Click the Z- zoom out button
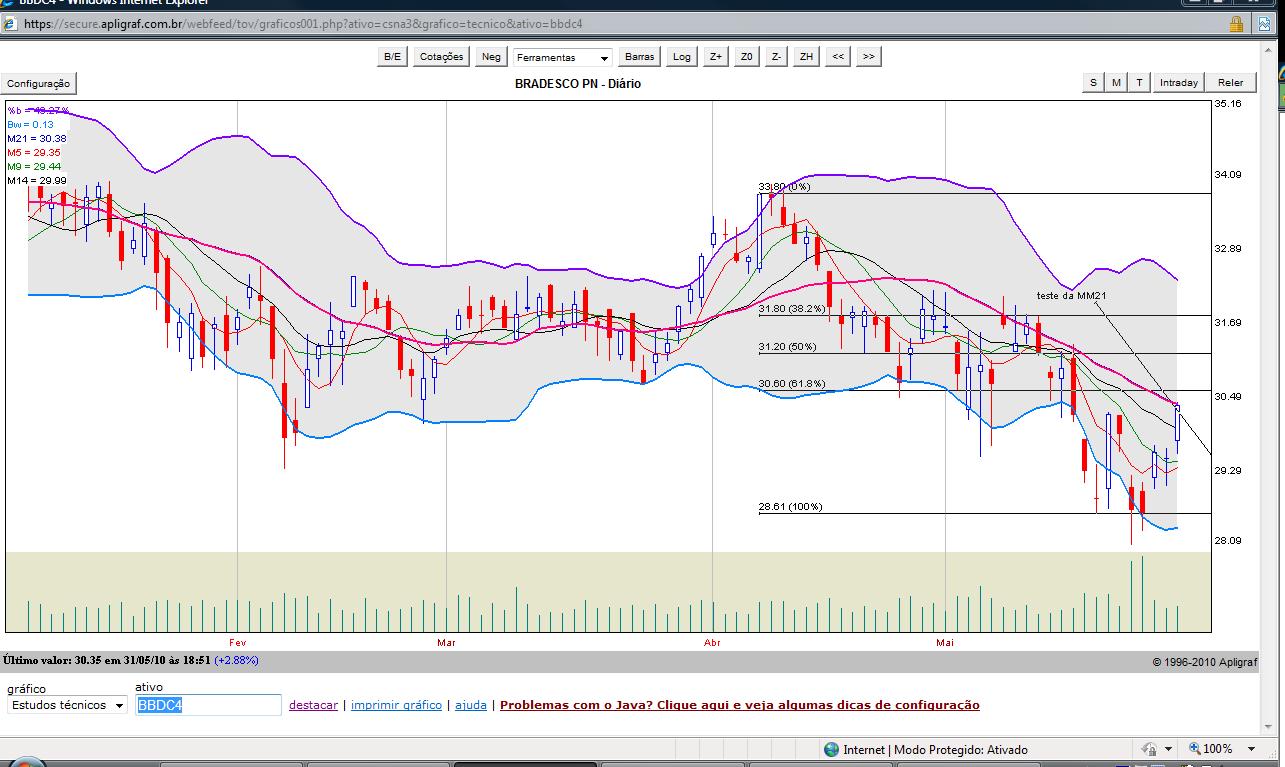Screen dimensions: 1285x767 [776, 57]
